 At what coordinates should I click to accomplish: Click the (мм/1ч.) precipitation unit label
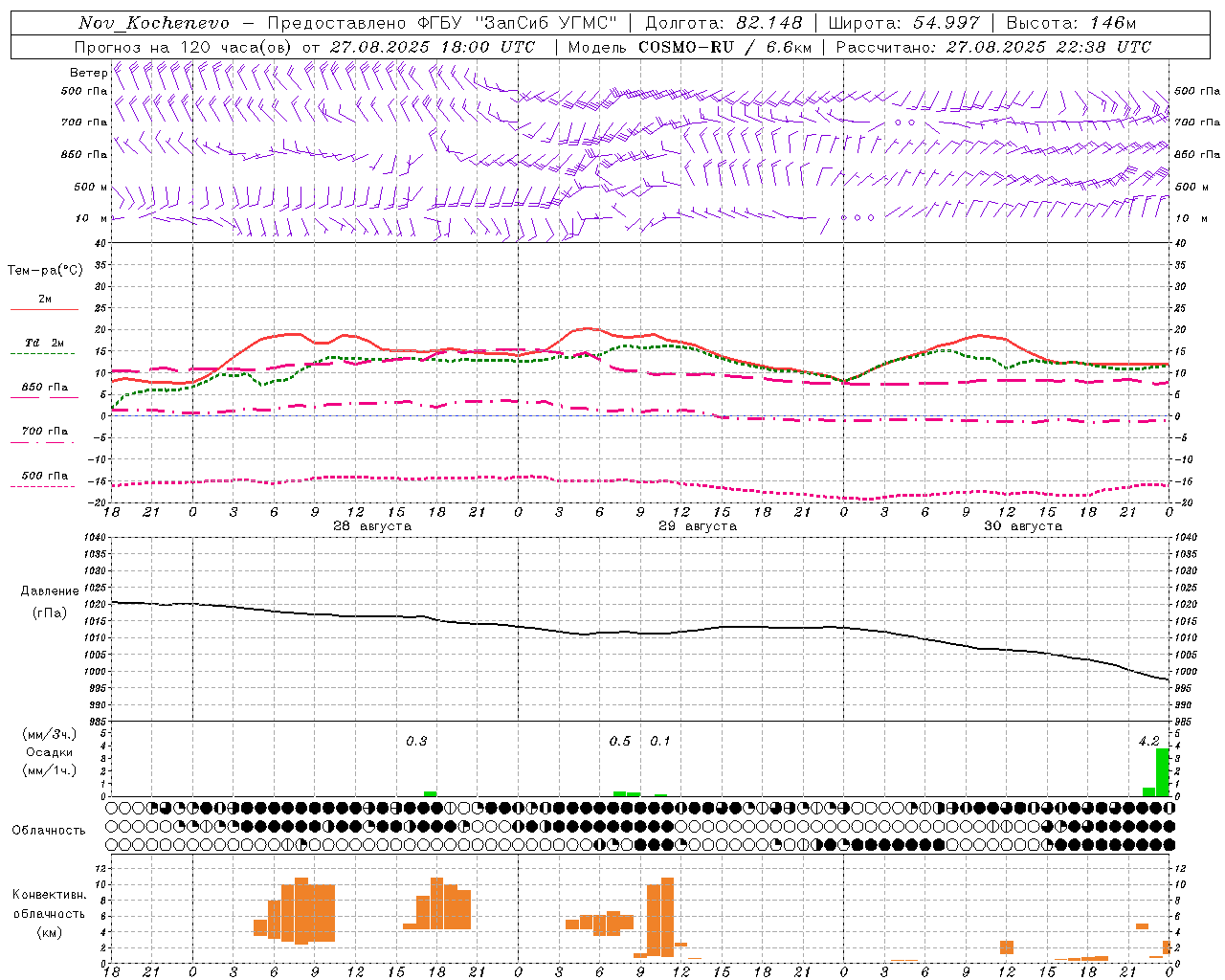coord(50,769)
